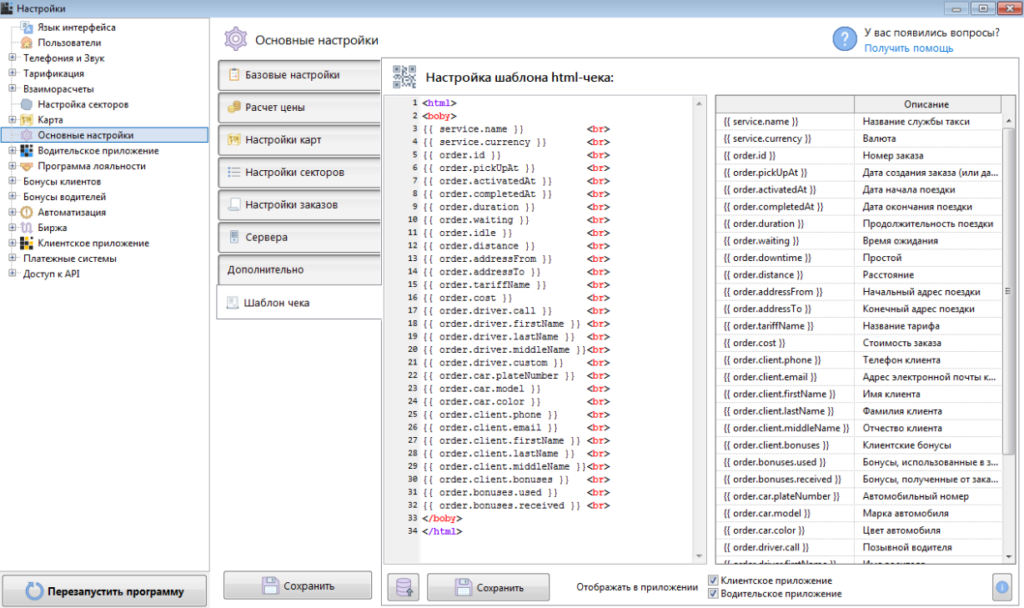Click the variables table vertical scrollbar

(x=1008, y=290)
